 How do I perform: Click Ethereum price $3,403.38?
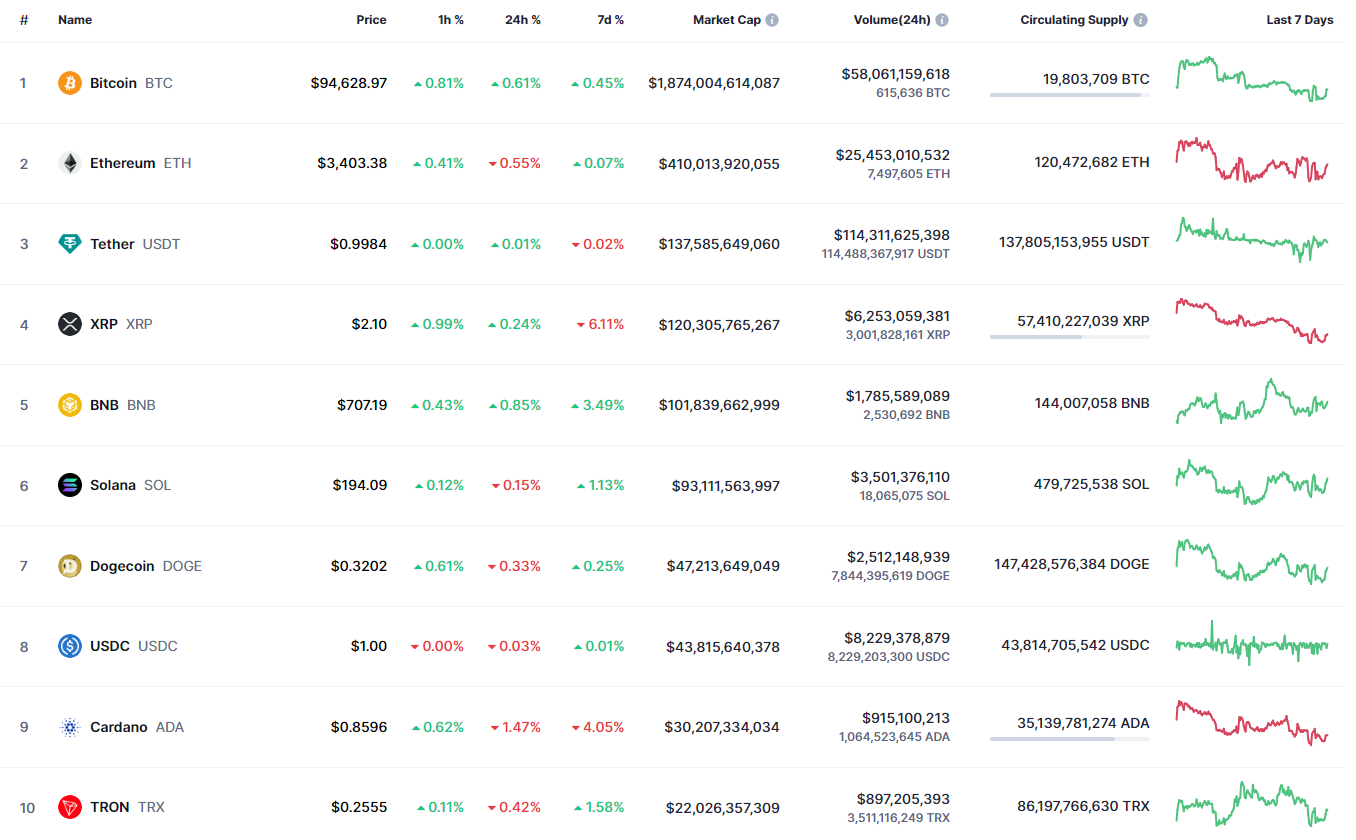tap(352, 163)
